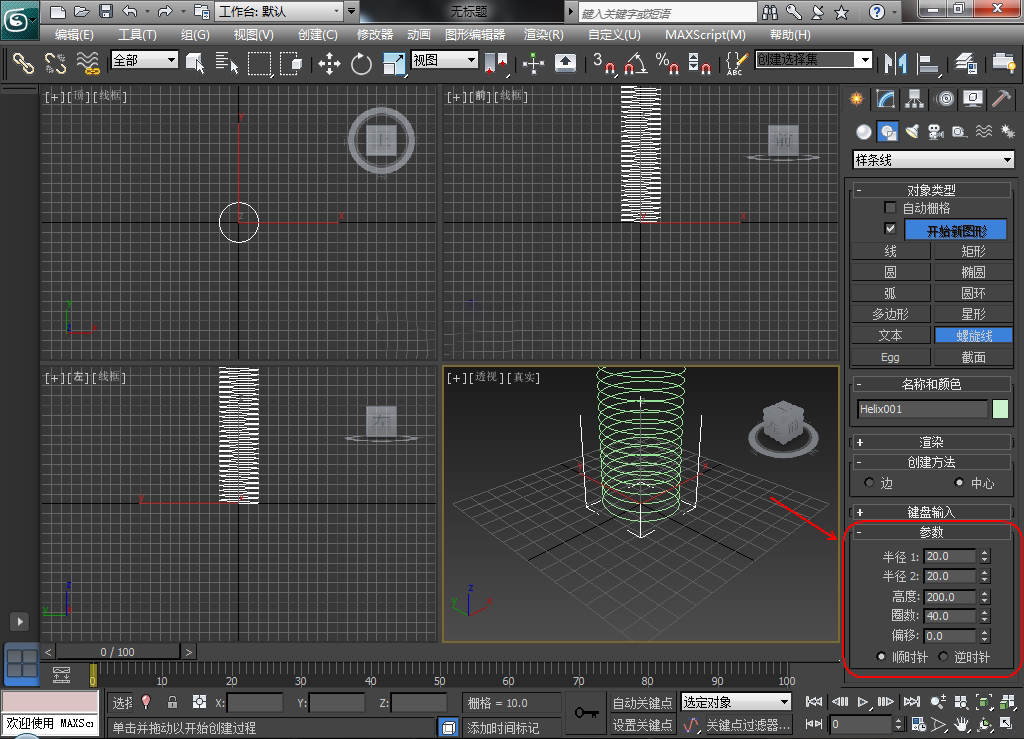Switch to Hierarchy panel tab

click(913, 98)
